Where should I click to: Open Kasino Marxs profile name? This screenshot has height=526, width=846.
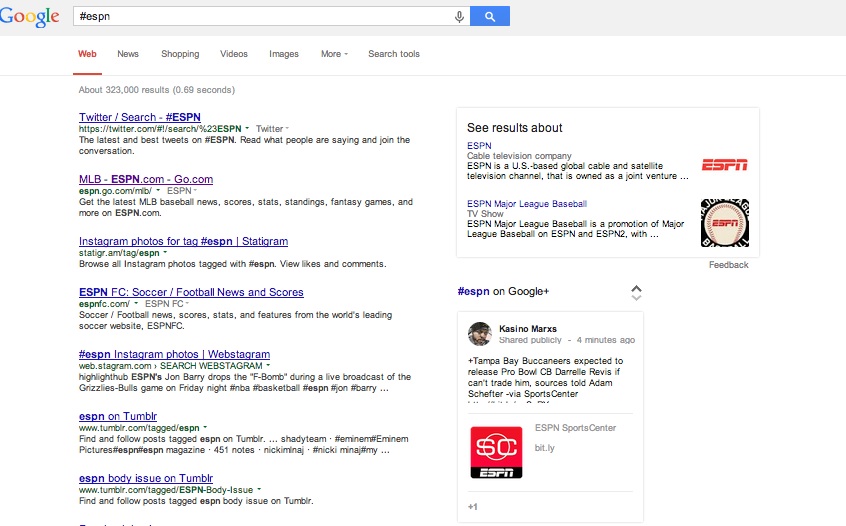(528, 329)
